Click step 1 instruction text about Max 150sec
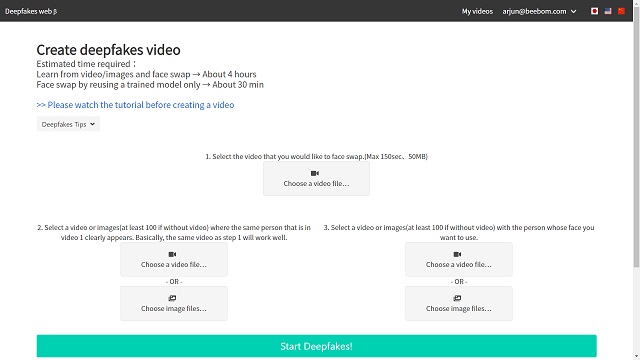The width and height of the screenshot is (640, 360). [316, 156]
